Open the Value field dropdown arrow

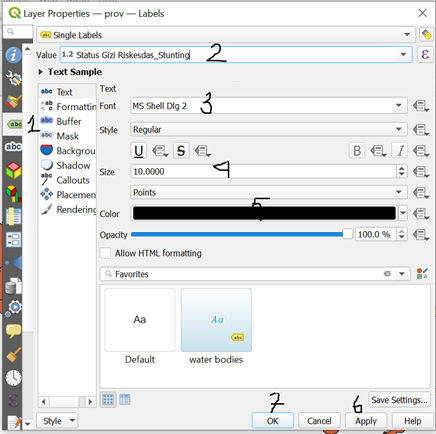point(403,55)
